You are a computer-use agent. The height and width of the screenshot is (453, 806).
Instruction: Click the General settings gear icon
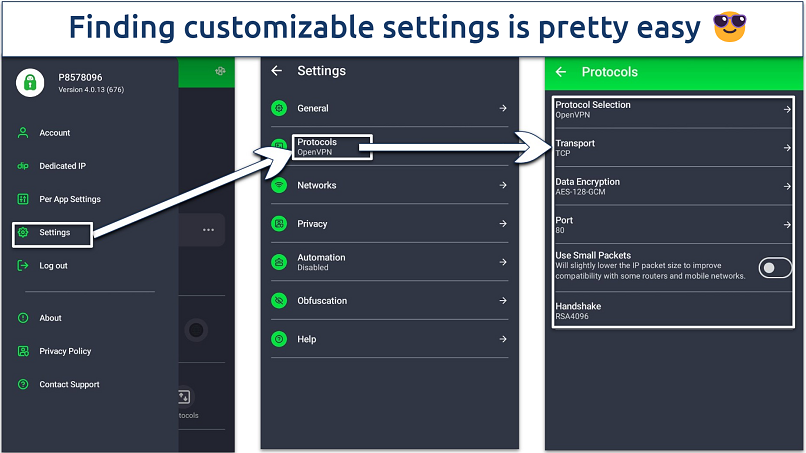tap(280, 108)
